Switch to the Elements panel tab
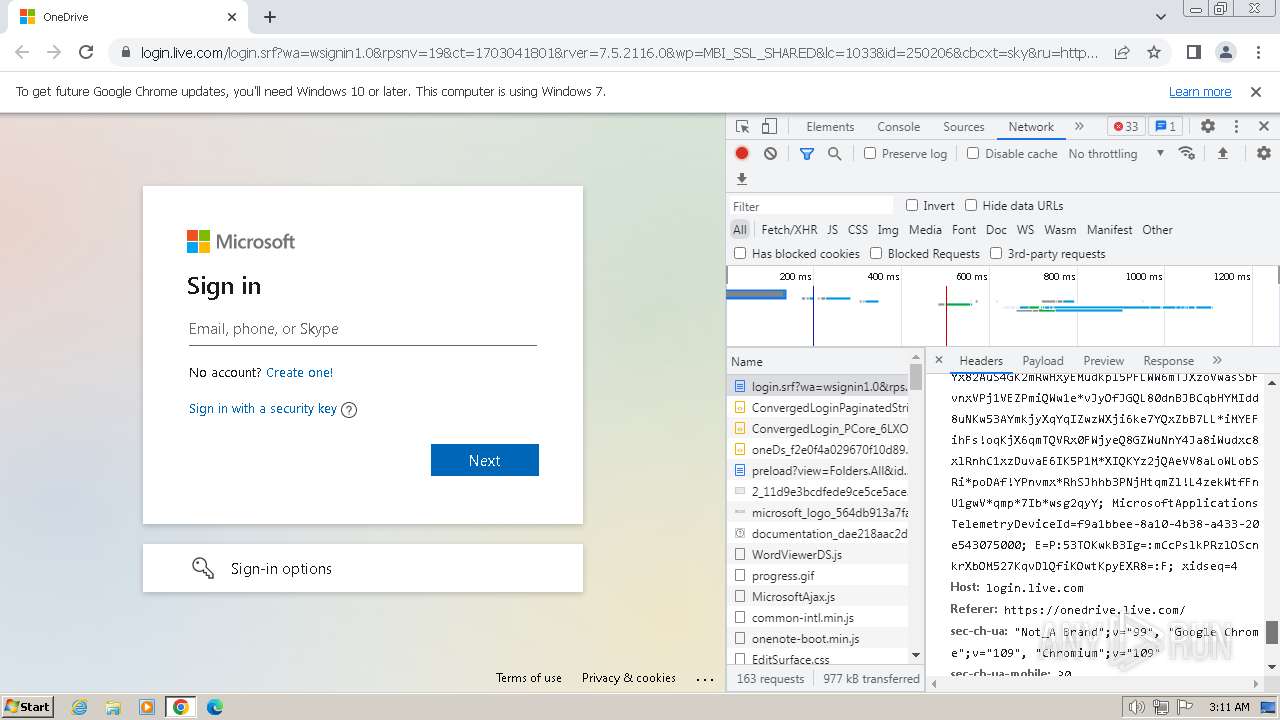 click(x=830, y=127)
